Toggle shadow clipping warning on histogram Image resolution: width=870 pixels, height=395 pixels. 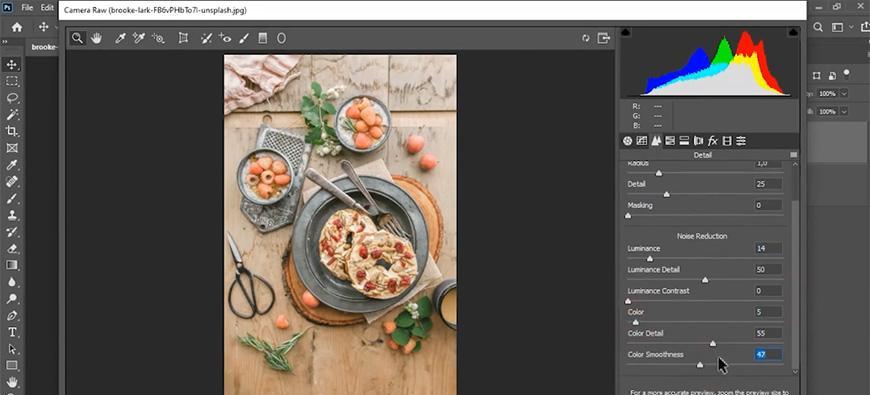coord(625,33)
